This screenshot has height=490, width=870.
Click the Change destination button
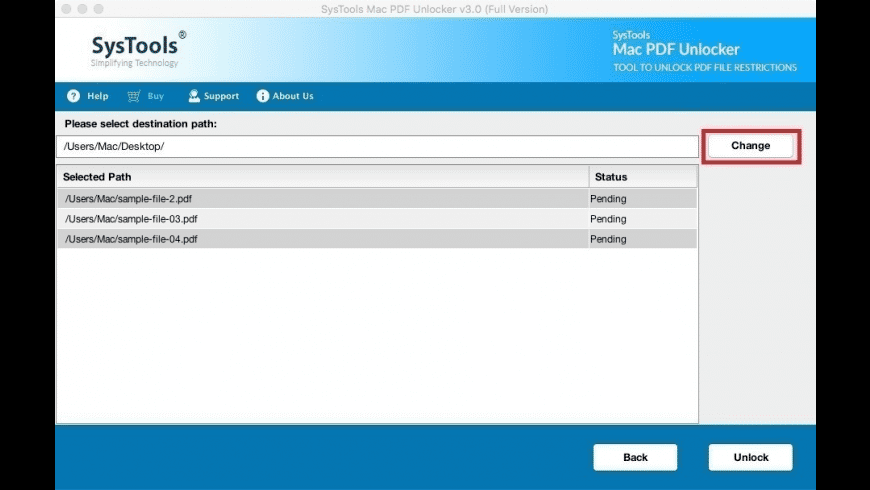point(751,146)
